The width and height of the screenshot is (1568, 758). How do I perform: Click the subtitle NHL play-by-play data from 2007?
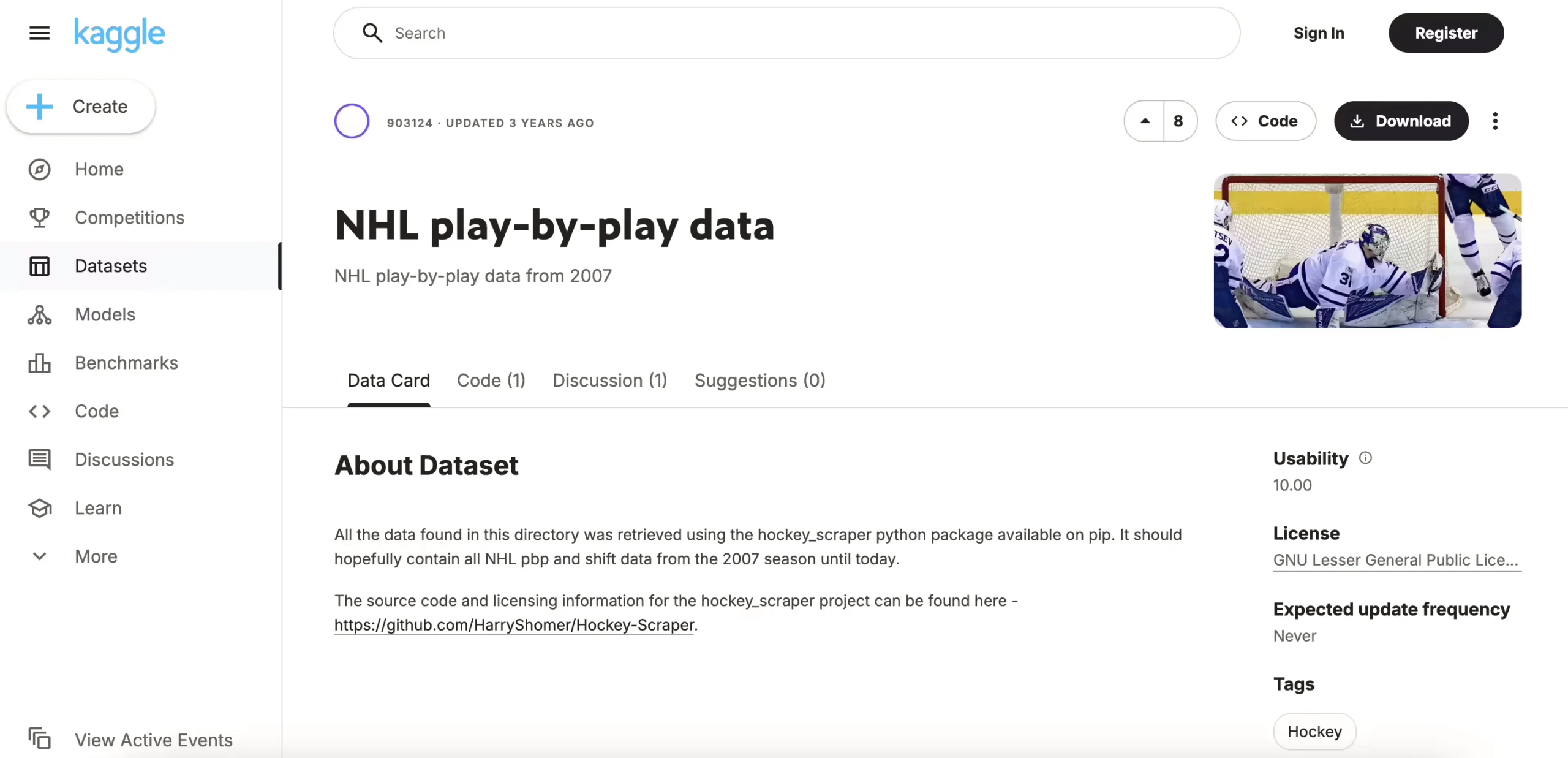(473, 276)
